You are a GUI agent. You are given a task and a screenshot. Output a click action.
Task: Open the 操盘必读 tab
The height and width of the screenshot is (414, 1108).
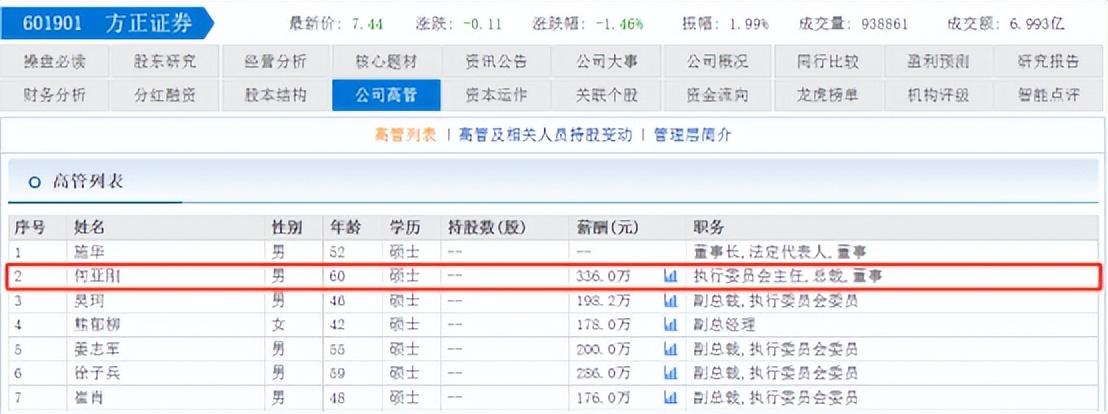[x=54, y=61]
